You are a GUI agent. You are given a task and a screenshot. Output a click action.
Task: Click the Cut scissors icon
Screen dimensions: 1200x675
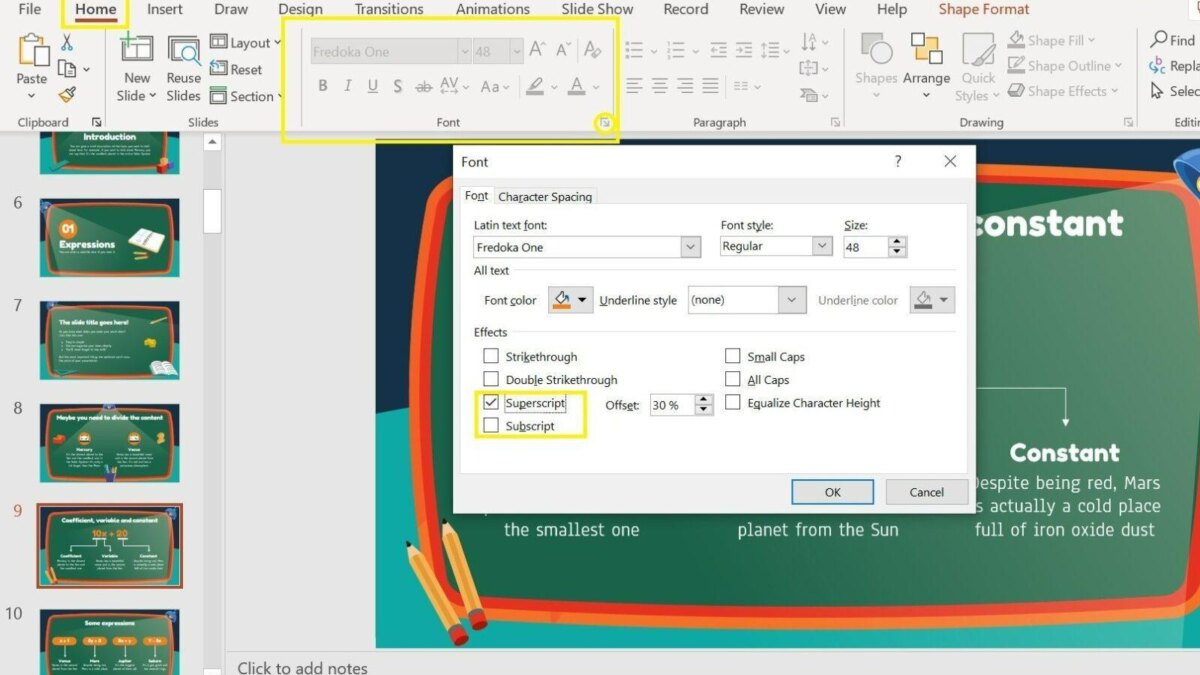[x=67, y=43]
